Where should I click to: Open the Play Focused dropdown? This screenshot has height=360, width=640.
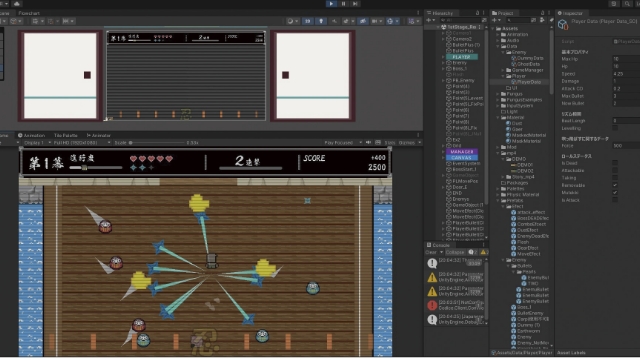[x=342, y=143]
